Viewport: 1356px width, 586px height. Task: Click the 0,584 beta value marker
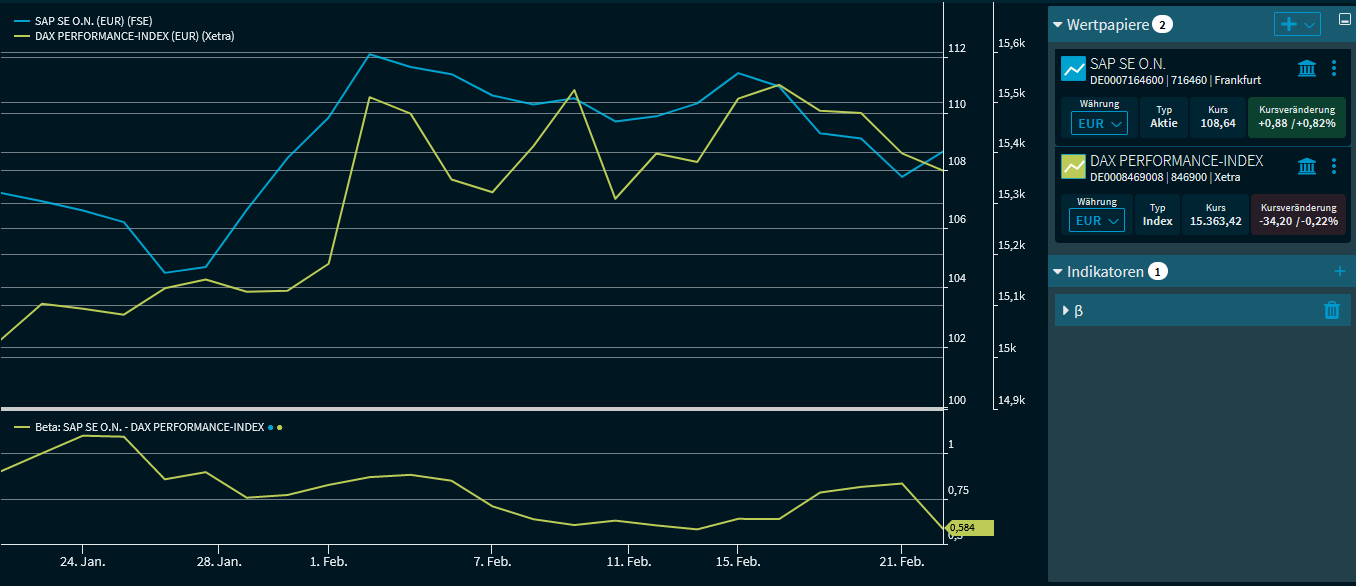pos(968,528)
